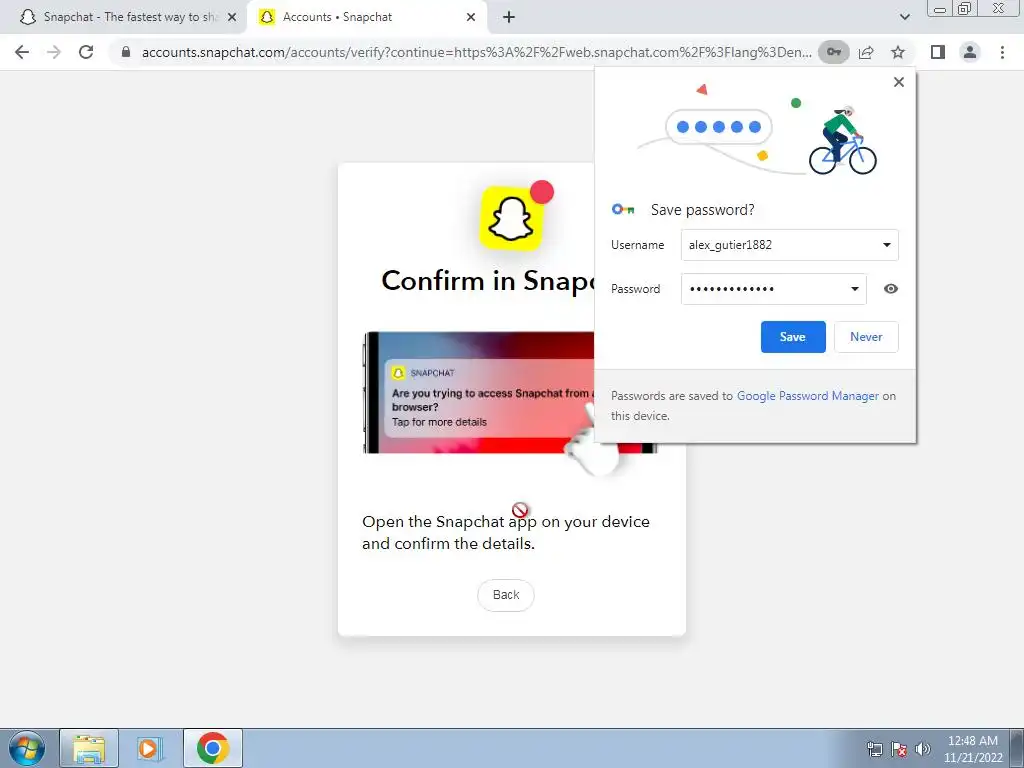Close the Accounts • Snapchat tab
Screen dimensions: 1024x768
click(x=471, y=18)
